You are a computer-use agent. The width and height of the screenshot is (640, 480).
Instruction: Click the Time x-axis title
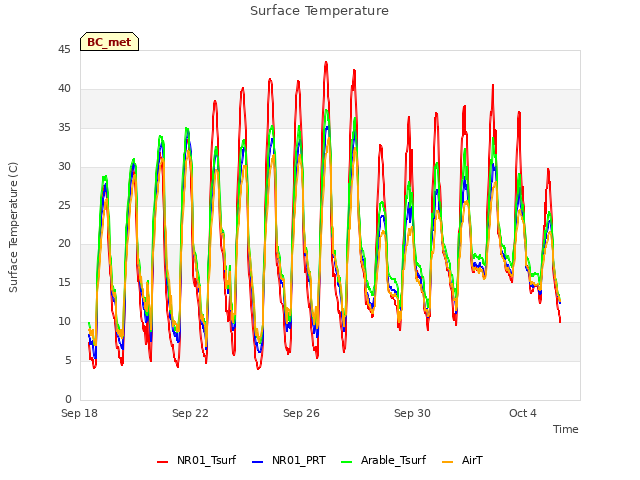pos(566,429)
